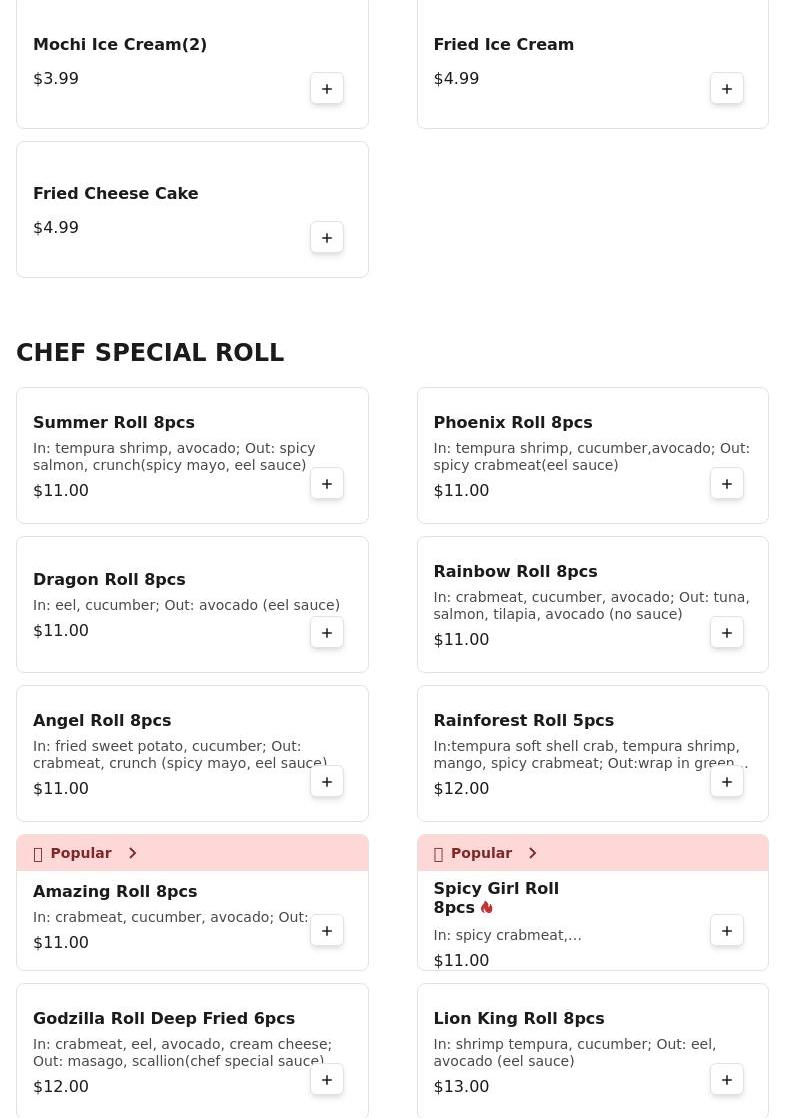Image resolution: width=785 pixels, height=1118 pixels.
Task: Expand Popular chevron above Spicy Girl Roll
Action: (532, 853)
